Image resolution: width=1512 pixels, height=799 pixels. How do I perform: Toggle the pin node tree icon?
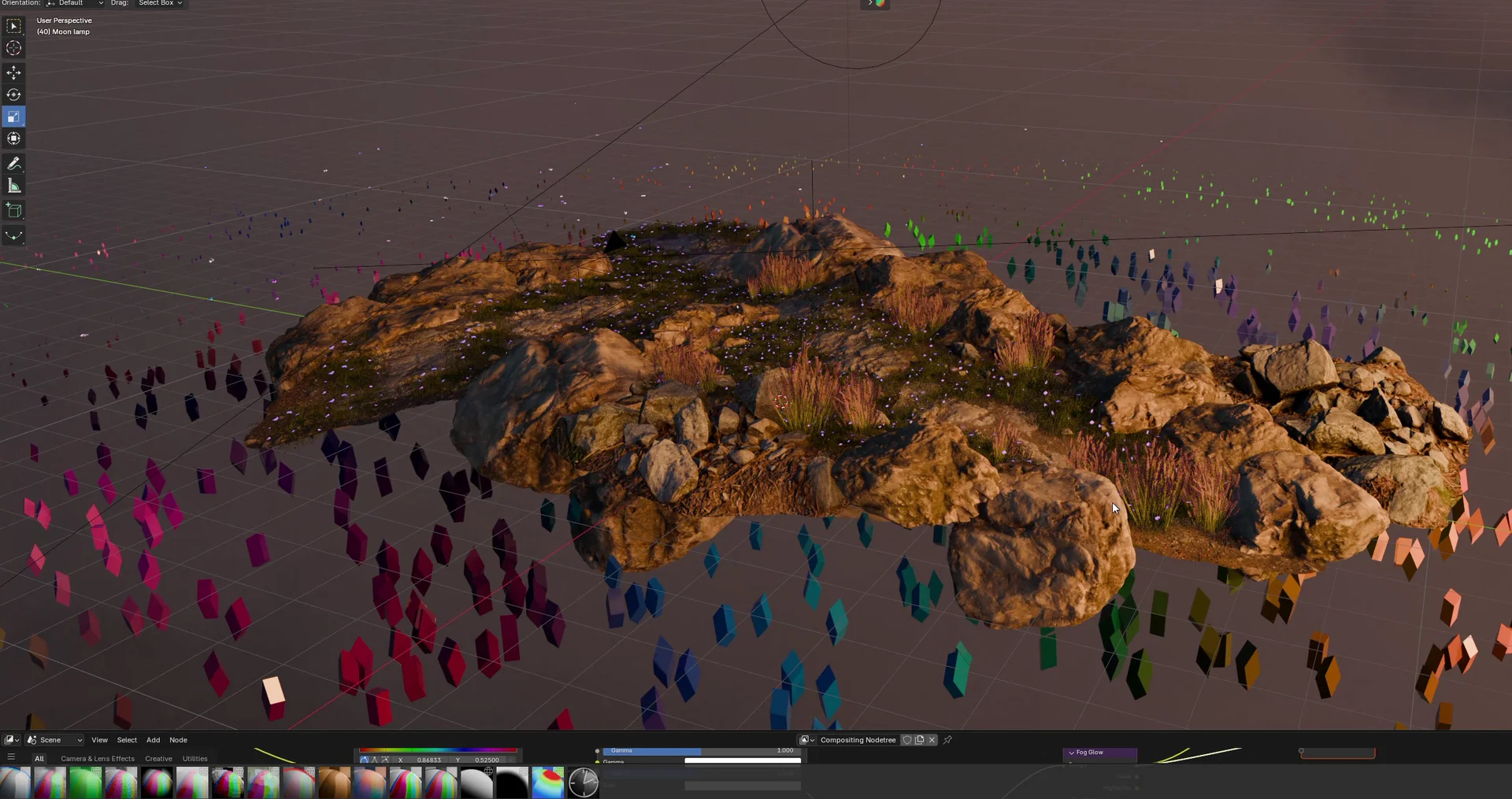point(947,740)
